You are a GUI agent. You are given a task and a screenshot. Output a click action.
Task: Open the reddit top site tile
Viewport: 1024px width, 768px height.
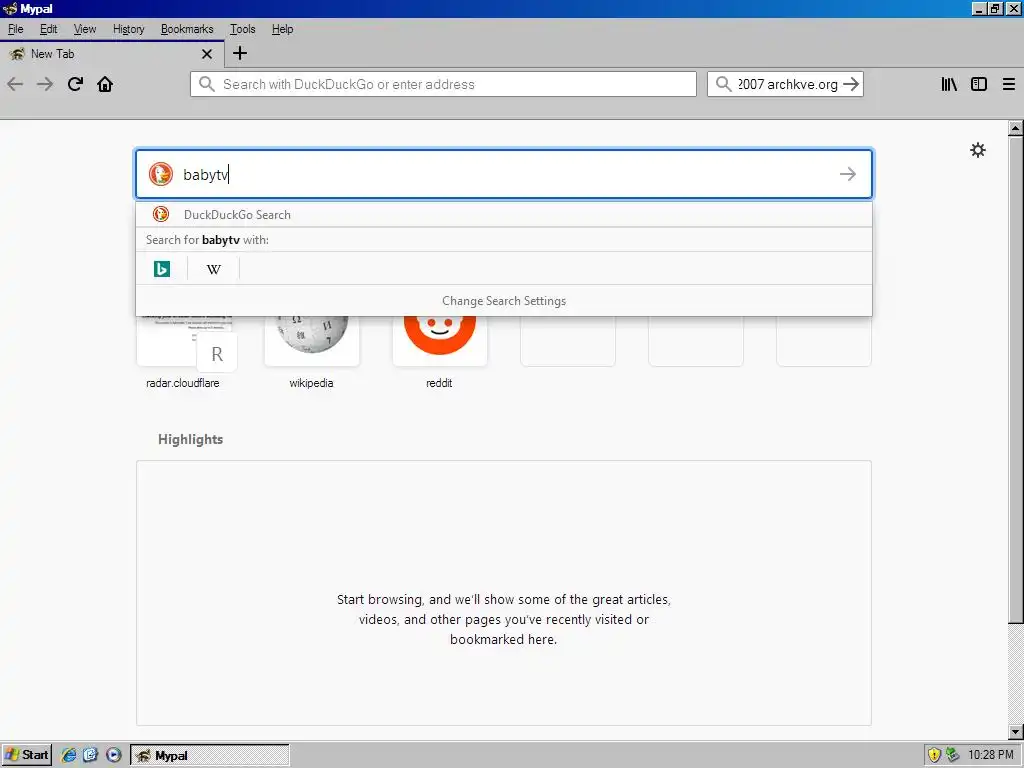(x=440, y=353)
